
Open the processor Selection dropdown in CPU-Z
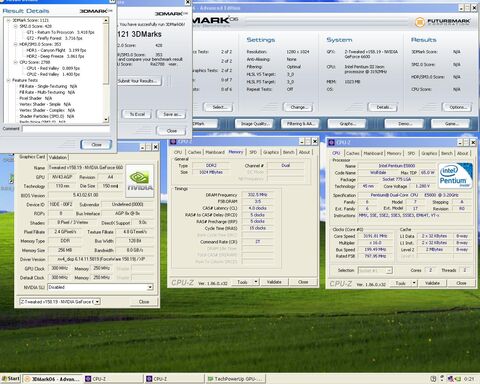pos(389,270)
